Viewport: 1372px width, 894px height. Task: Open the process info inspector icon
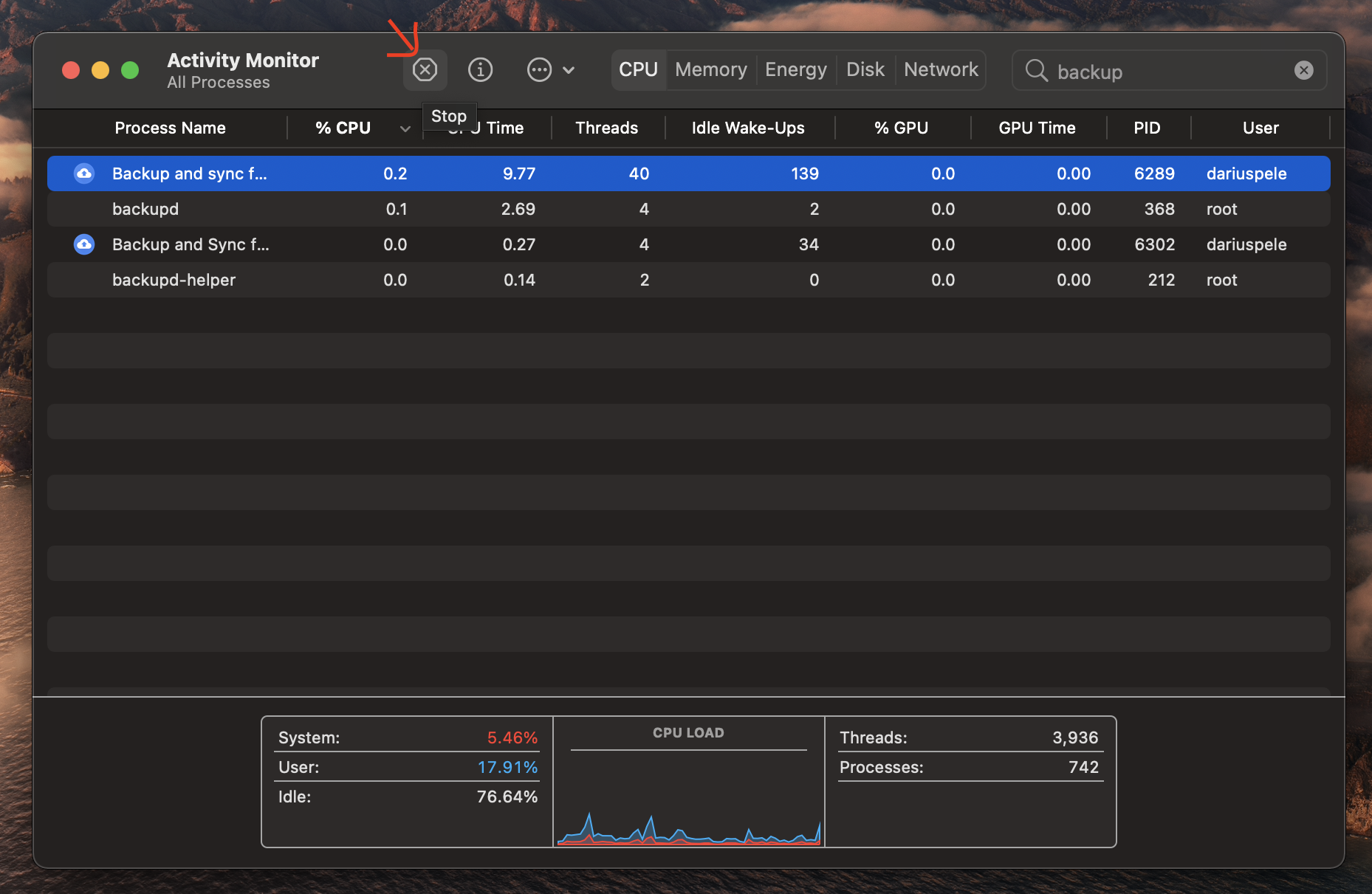point(481,70)
